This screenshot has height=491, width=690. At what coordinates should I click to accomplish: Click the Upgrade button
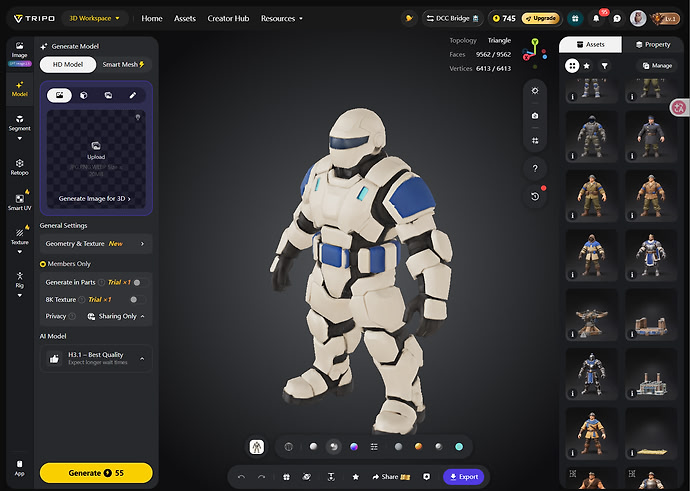coord(540,18)
